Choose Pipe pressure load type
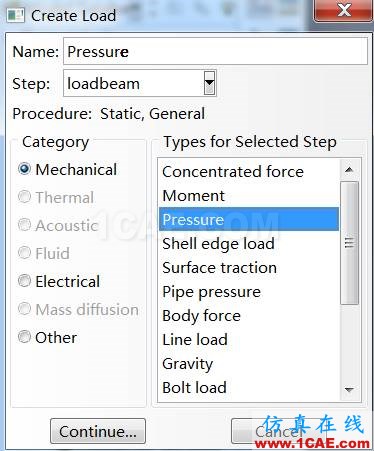Screen dimensions: 374x451 pyautogui.click(x=249, y=291)
